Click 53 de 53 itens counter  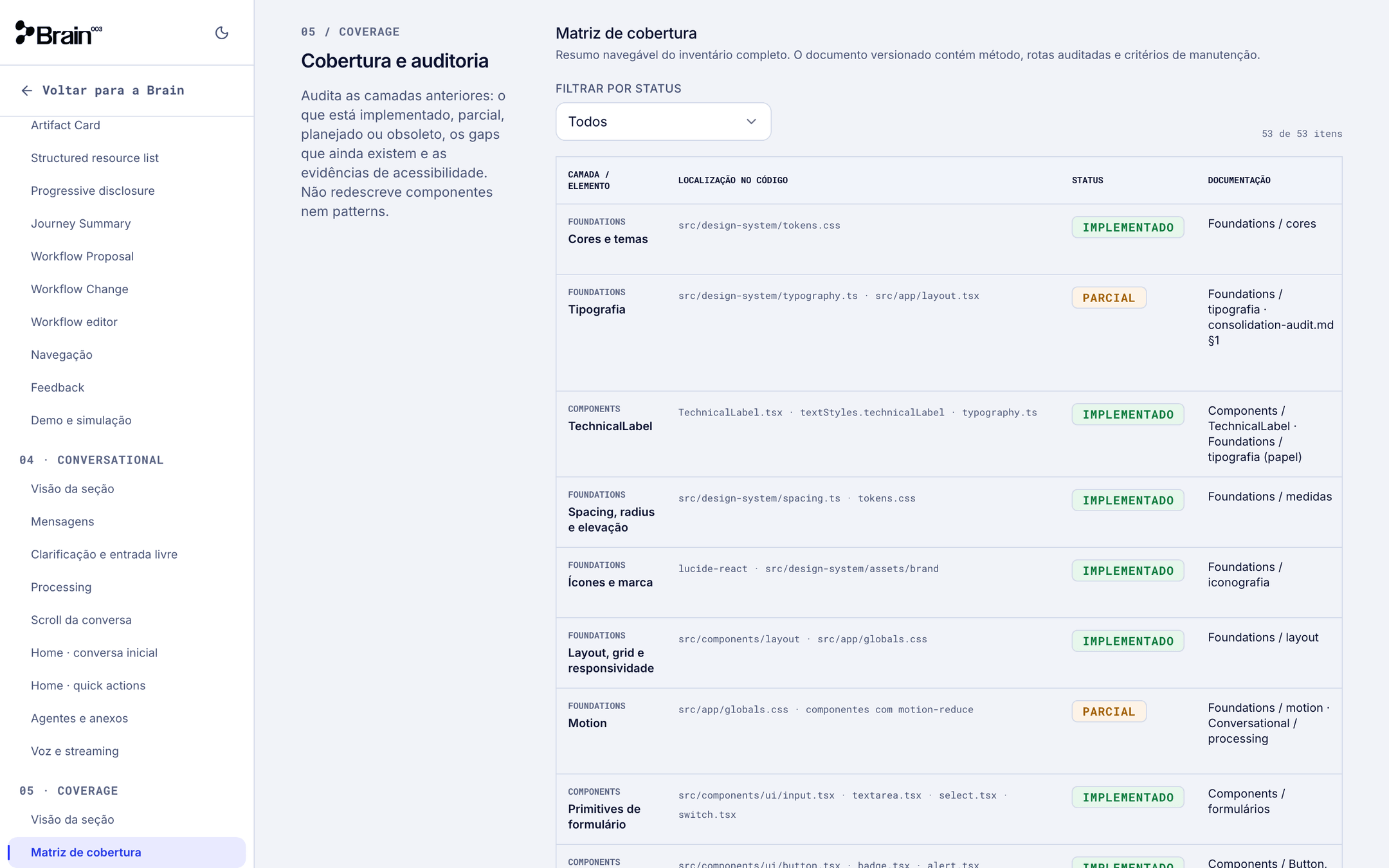[x=1302, y=134]
